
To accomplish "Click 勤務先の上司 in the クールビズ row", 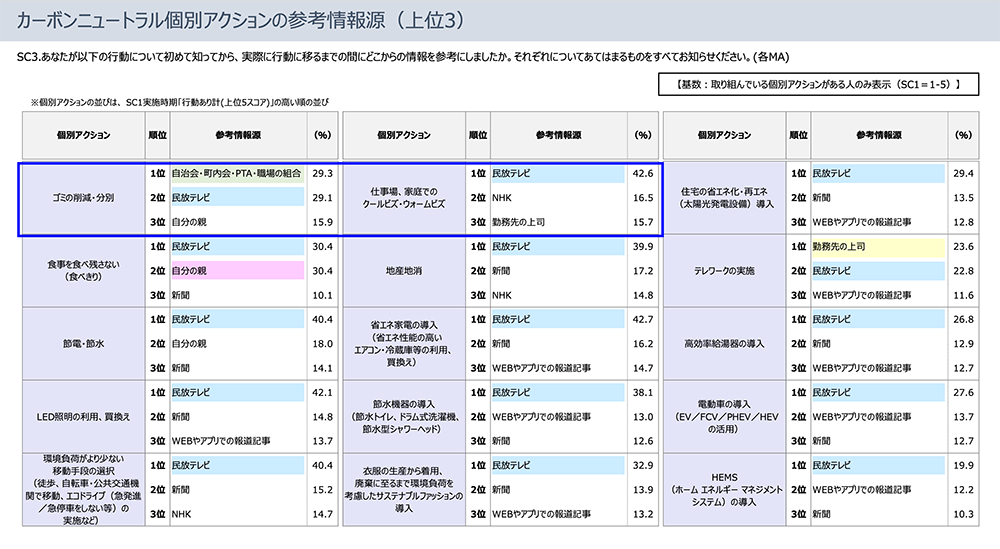I will pos(518,223).
